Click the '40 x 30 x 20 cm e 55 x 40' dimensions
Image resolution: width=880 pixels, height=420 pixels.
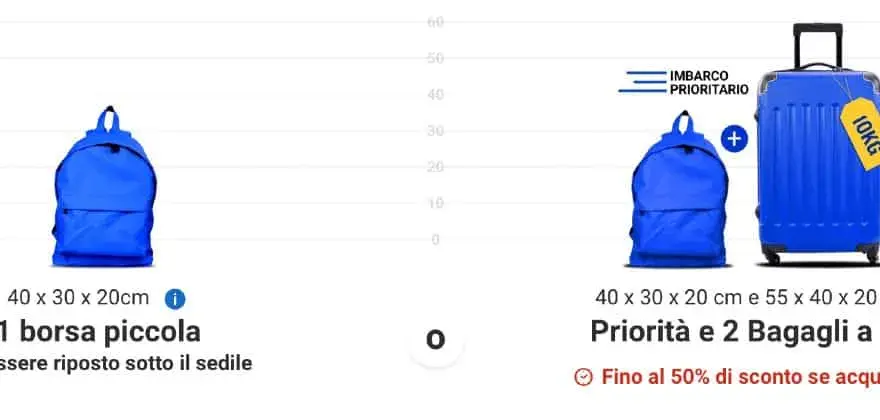click(x=737, y=298)
